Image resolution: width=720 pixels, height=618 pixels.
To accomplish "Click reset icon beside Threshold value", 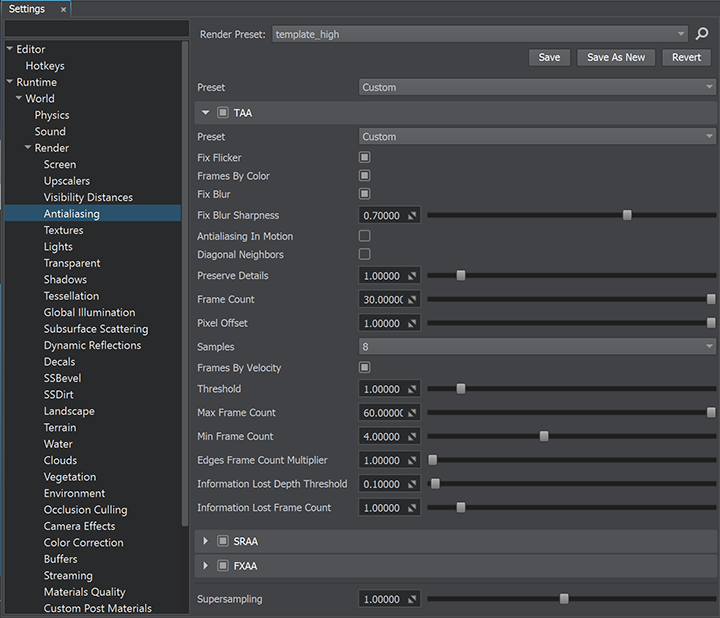I will point(412,390).
